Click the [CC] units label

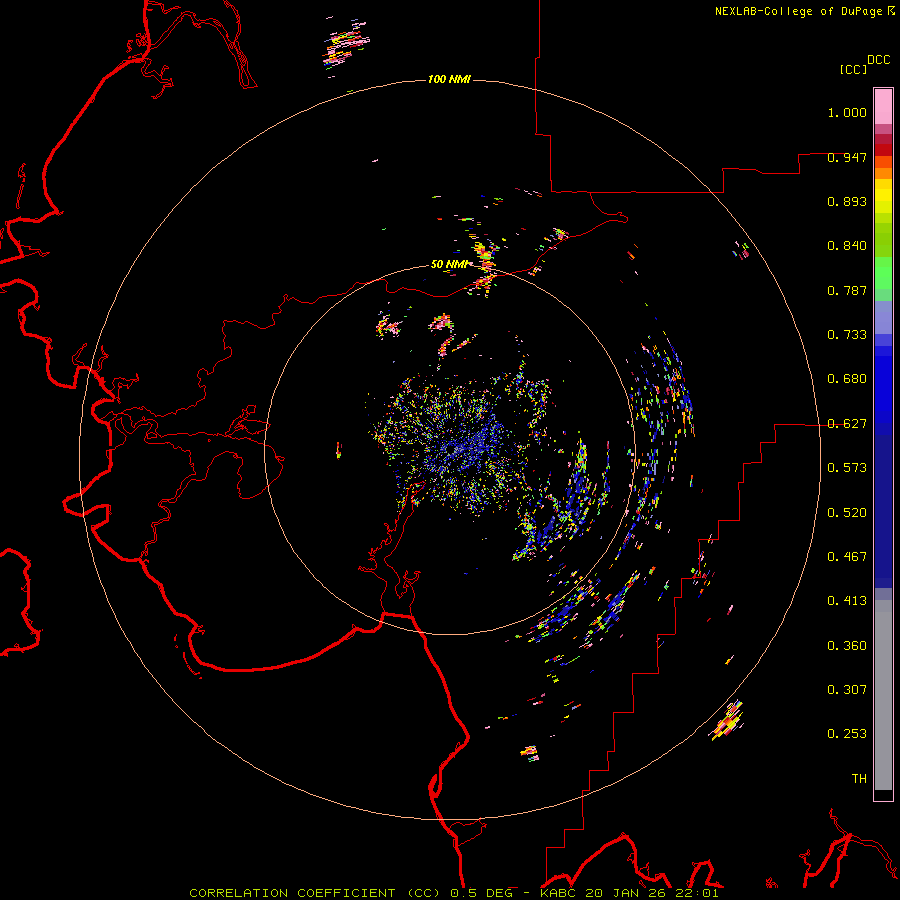coord(854,69)
